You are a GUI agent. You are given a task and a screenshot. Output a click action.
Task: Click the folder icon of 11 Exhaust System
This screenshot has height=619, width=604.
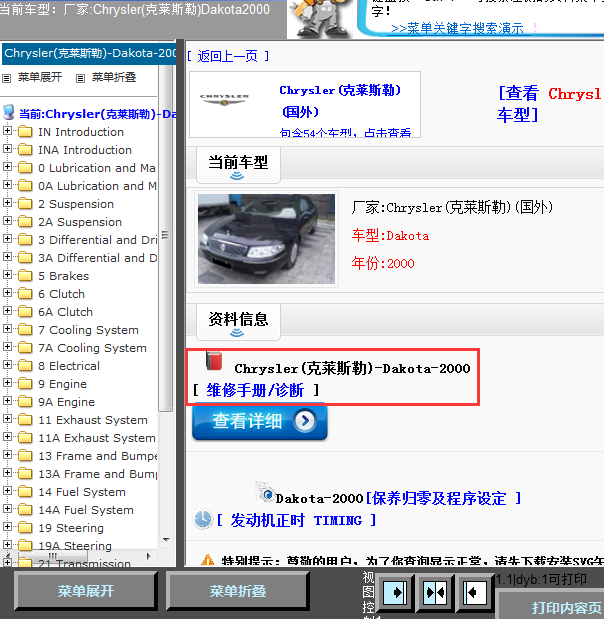click(x=25, y=420)
